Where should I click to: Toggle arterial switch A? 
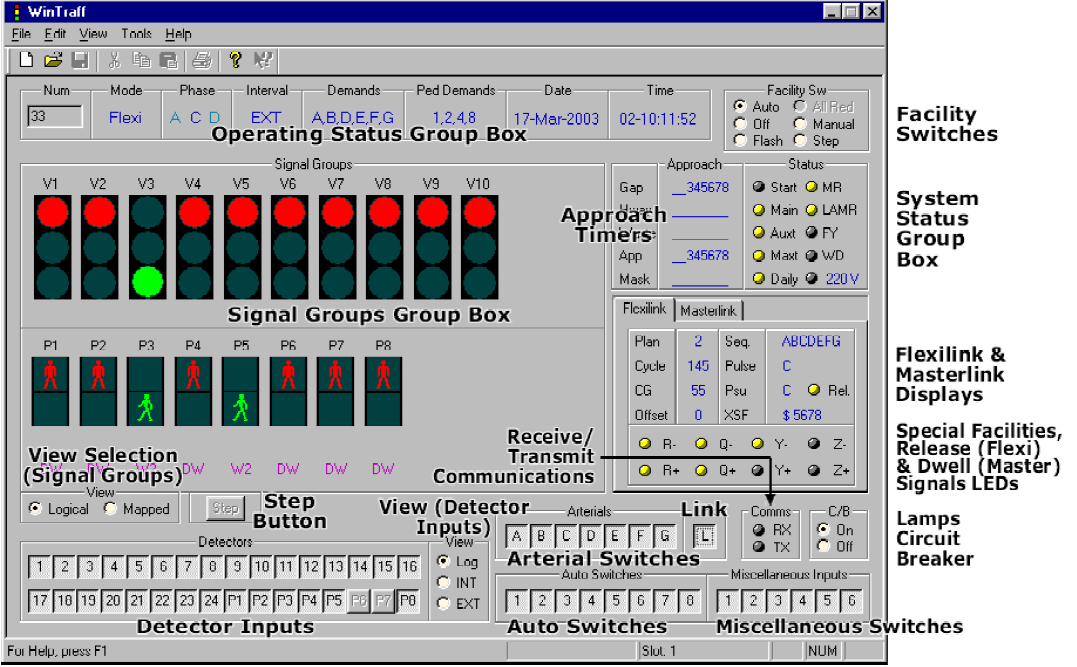(517, 536)
